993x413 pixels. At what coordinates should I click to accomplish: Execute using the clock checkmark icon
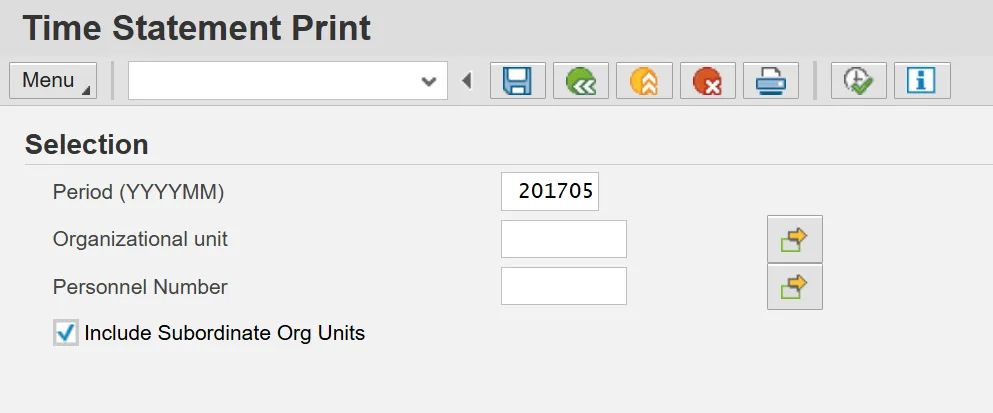(858, 81)
